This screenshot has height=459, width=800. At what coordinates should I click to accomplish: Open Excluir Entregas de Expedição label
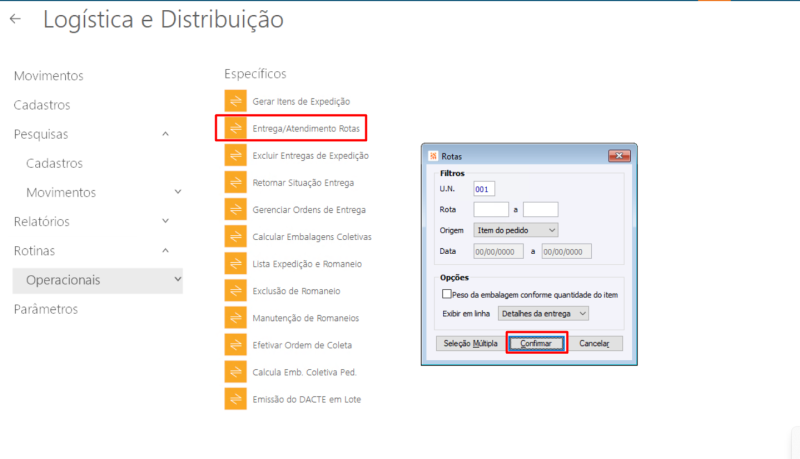click(x=310, y=156)
